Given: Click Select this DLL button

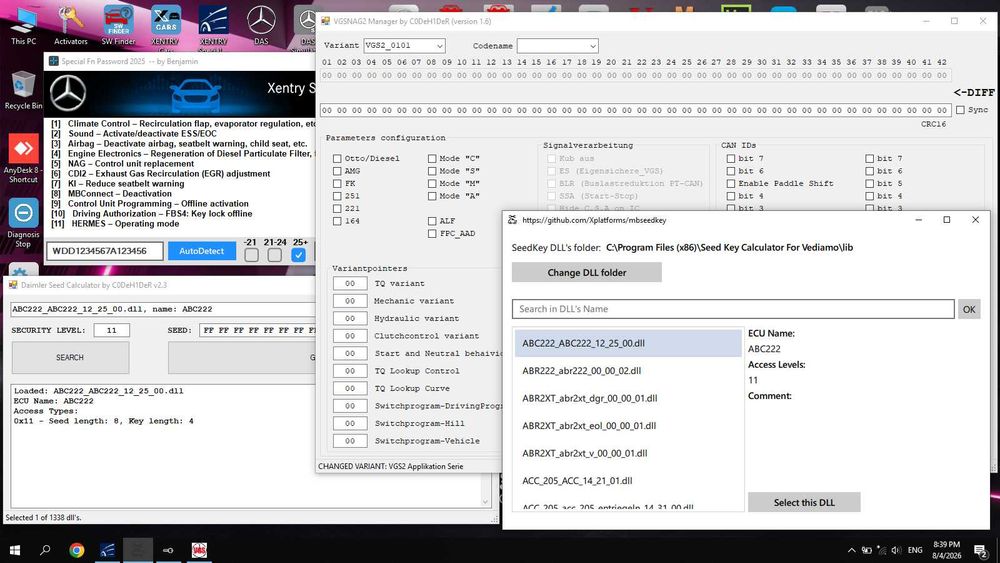Looking at the screenshot, I should click(x=804, y=502).
